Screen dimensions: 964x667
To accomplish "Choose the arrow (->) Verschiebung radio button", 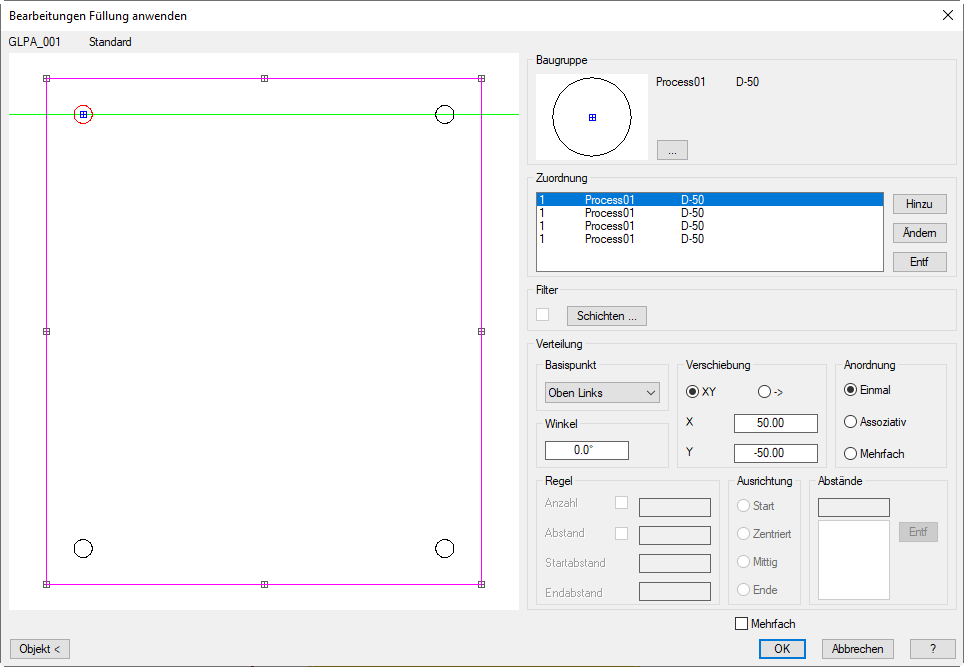I will pos(765,392).
